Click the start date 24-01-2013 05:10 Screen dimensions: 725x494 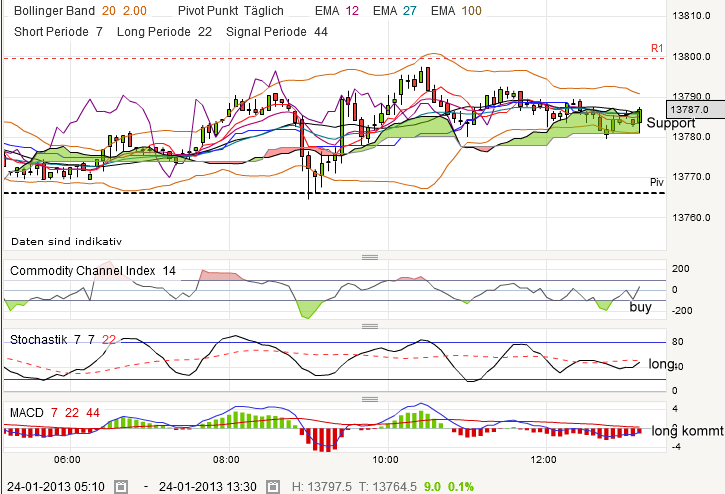pos(56,487)
